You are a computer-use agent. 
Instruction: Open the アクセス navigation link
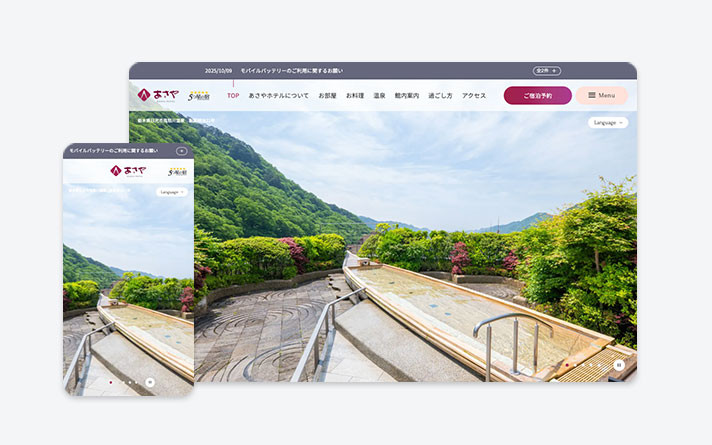(474, 95)
